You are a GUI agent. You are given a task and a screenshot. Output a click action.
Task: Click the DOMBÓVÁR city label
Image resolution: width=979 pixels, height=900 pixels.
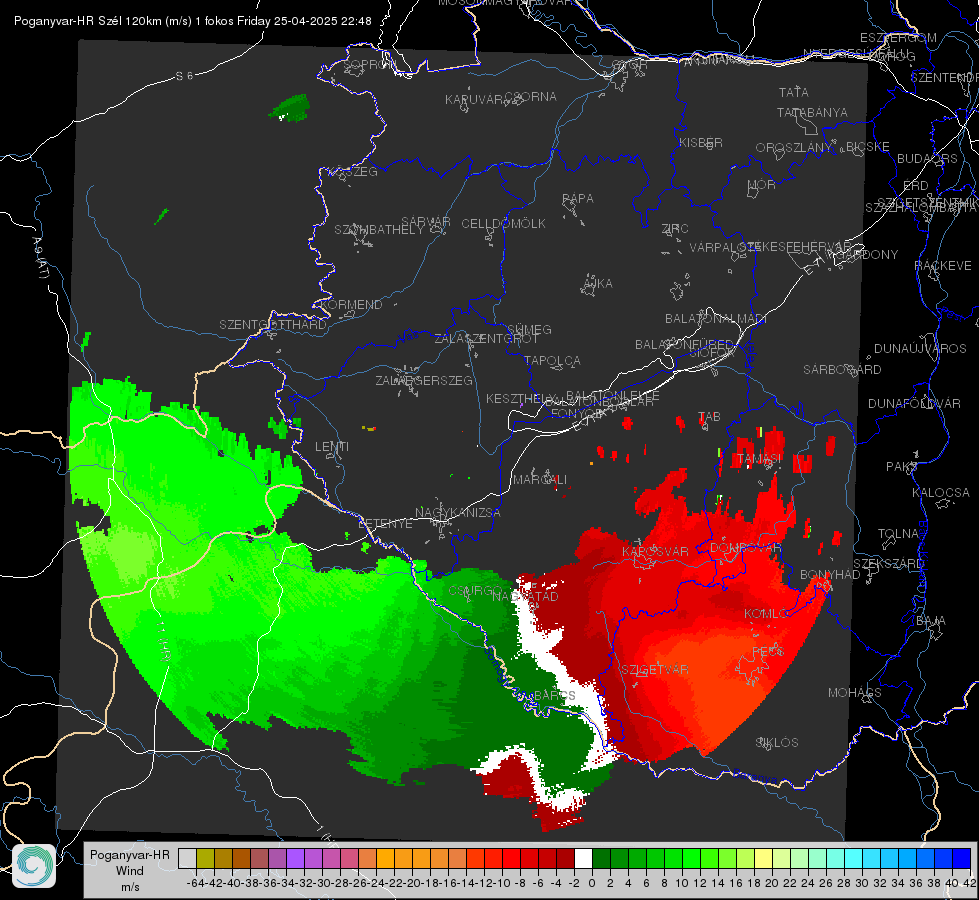[745, 548]
